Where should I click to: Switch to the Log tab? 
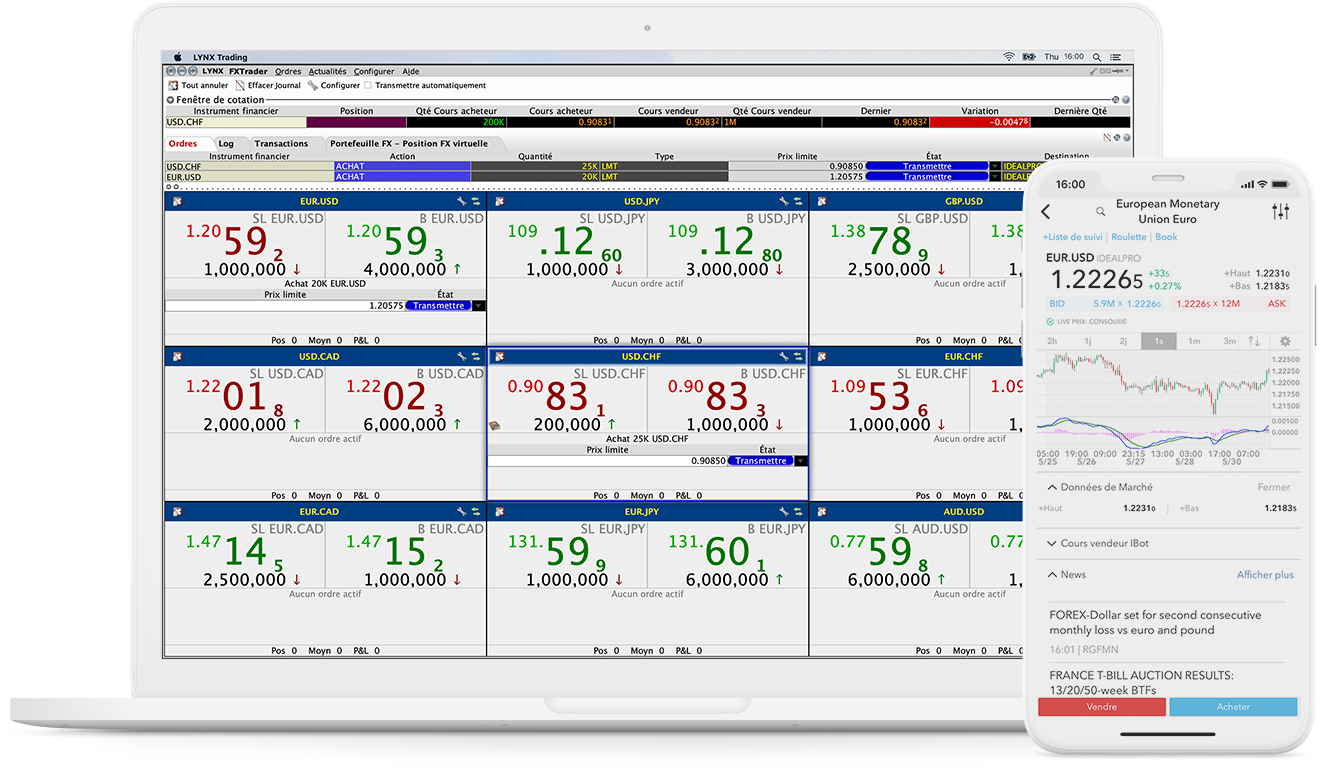pyautogui.click(x=226, y=144)
